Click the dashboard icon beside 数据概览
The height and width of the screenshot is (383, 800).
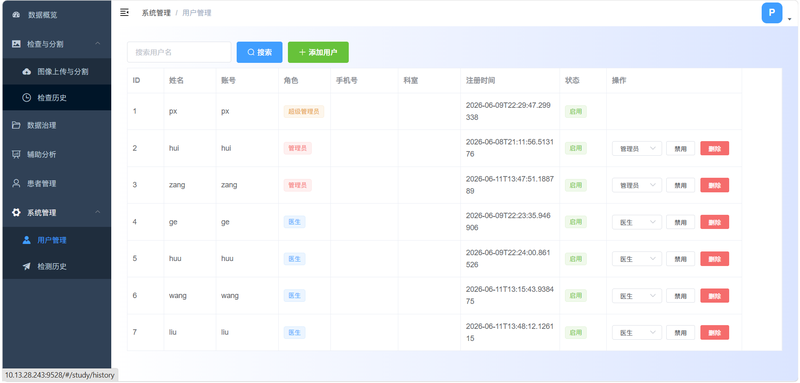point(16,15)
